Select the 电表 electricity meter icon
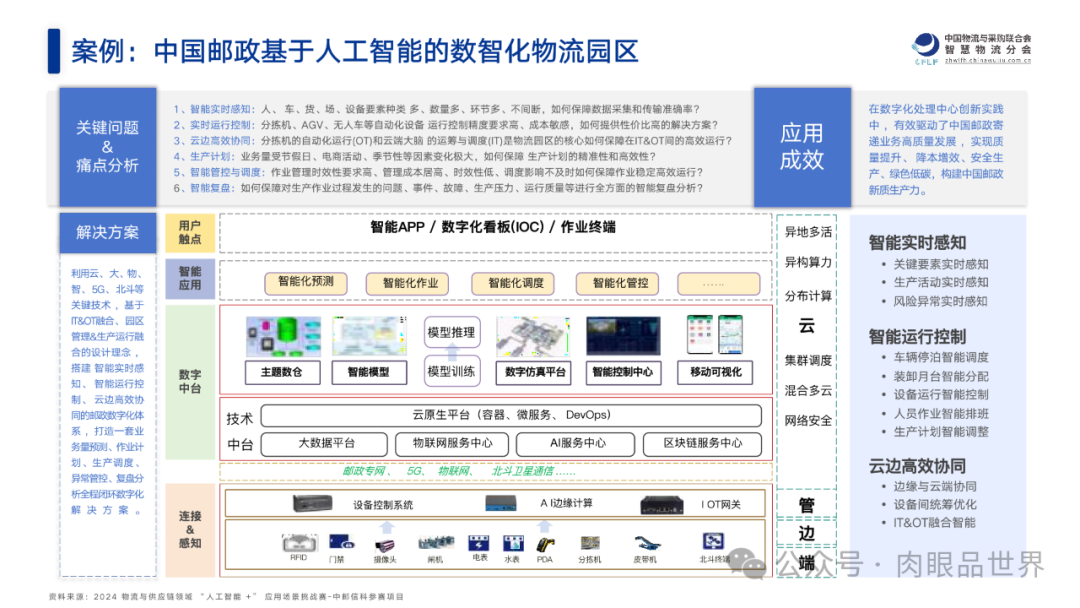 [479, 543]
